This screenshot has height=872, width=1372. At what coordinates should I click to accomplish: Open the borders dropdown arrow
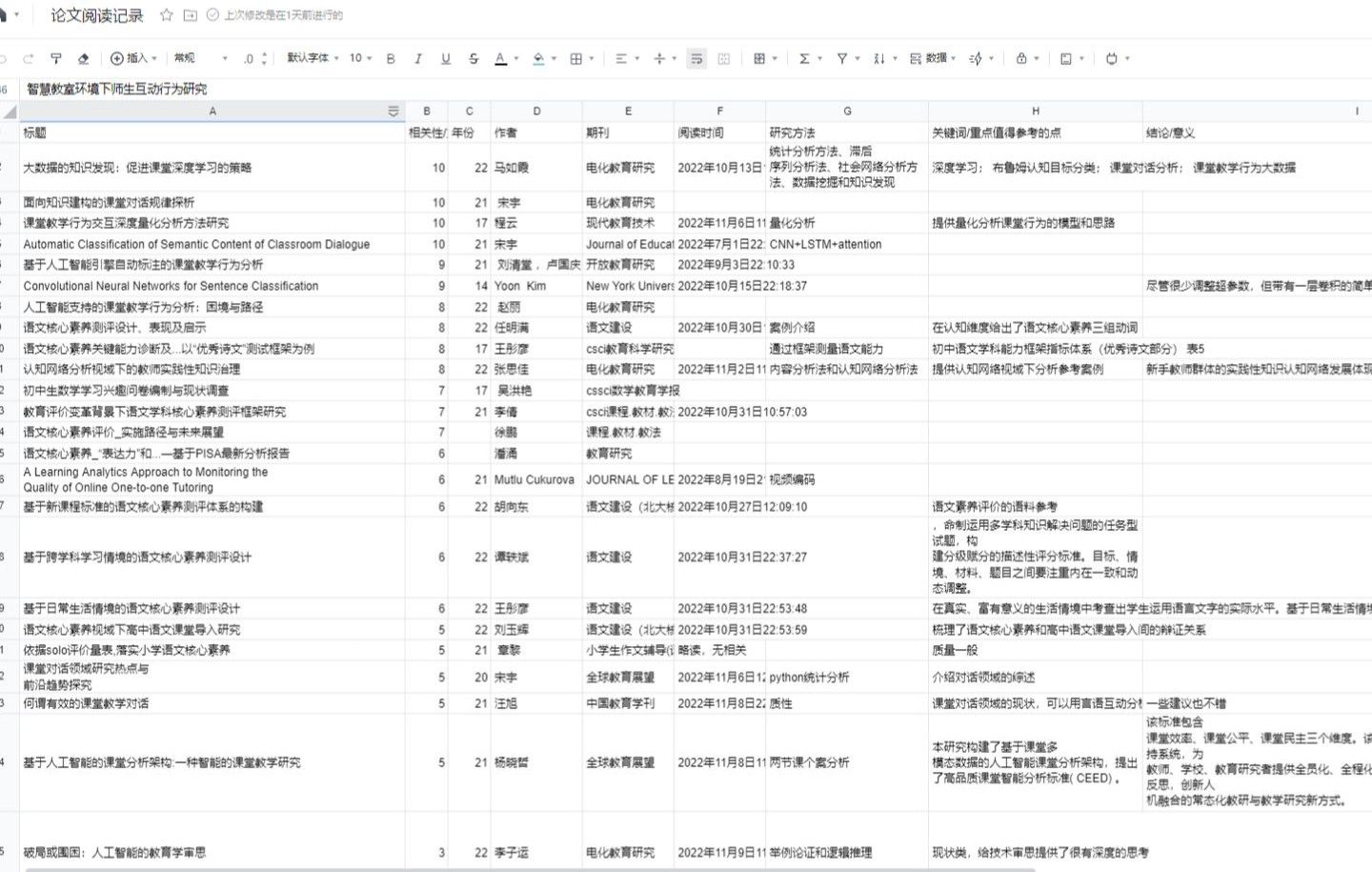click(x=592, y=58)
